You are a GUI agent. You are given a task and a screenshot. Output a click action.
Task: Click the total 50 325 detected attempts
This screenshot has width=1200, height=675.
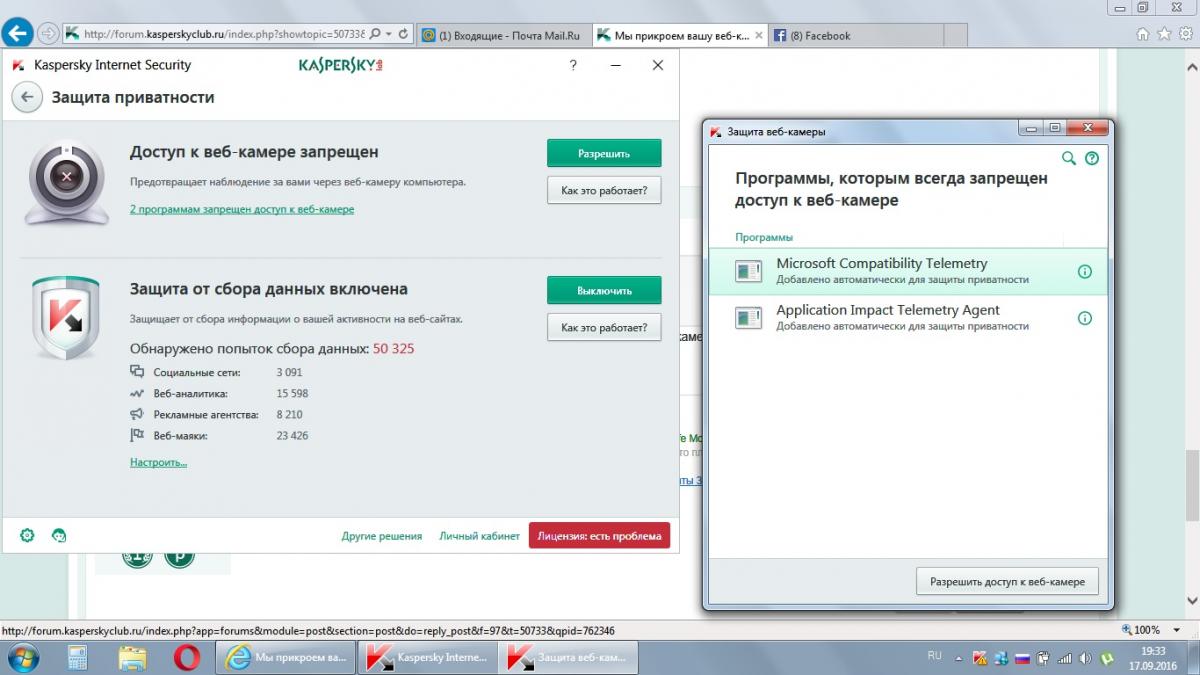393,349
